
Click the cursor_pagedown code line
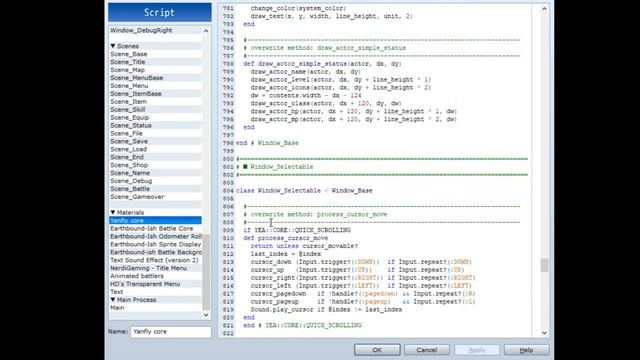pos(363,293)
